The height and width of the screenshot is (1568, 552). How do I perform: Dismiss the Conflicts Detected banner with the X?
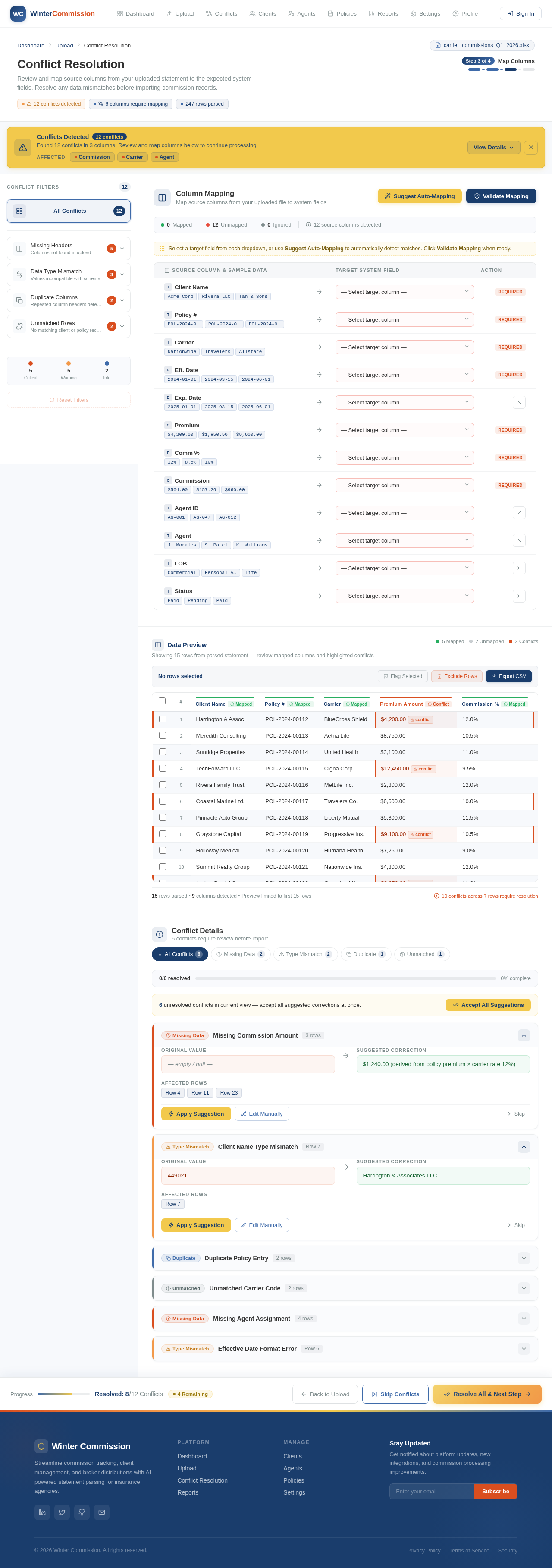click(531, 147)
